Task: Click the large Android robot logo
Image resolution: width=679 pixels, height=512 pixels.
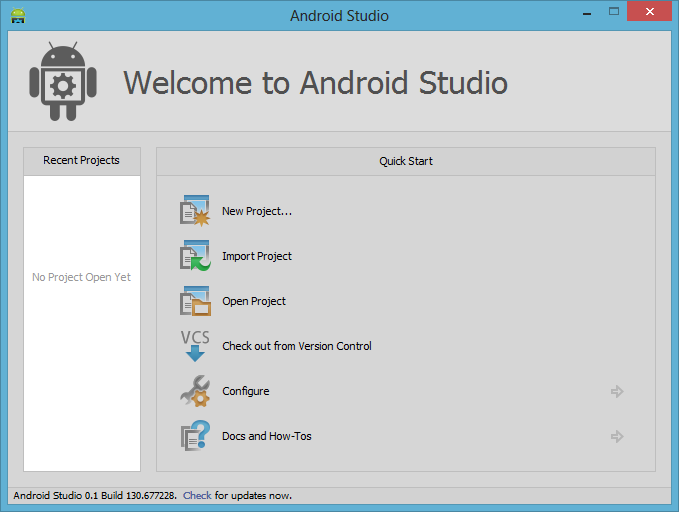Action: (63, 81)
